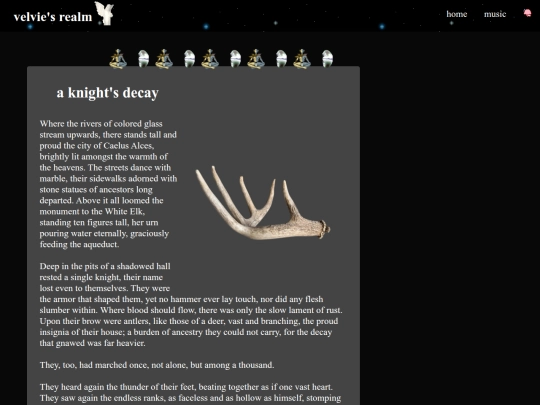This screenshot has height=405, width=540.
Task: Click the line "rested a single knight, their name"
Action: (101, 277)
